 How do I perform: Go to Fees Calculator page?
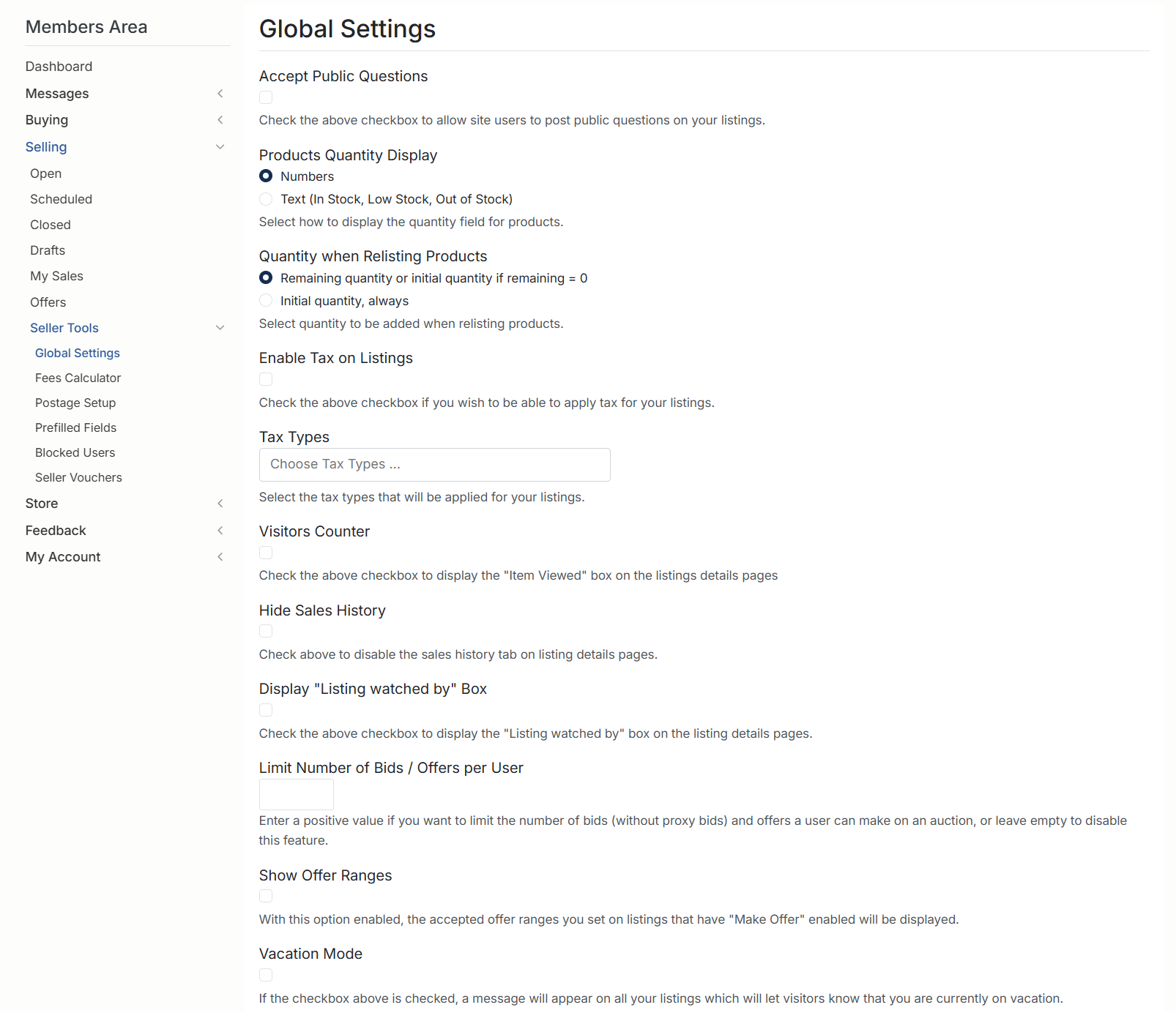pyautogui.click(x=78, y=378)
